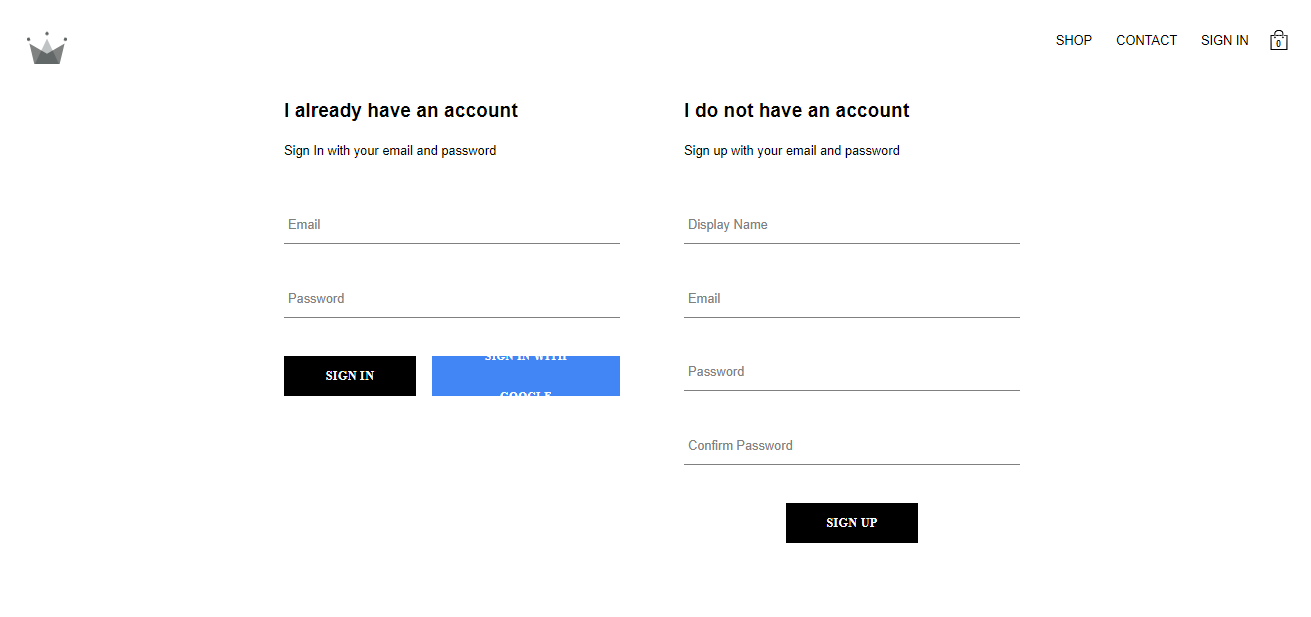Focus the Password field under existing account
The width and height of the screenshot is (1311, 617).
(452, 299)
